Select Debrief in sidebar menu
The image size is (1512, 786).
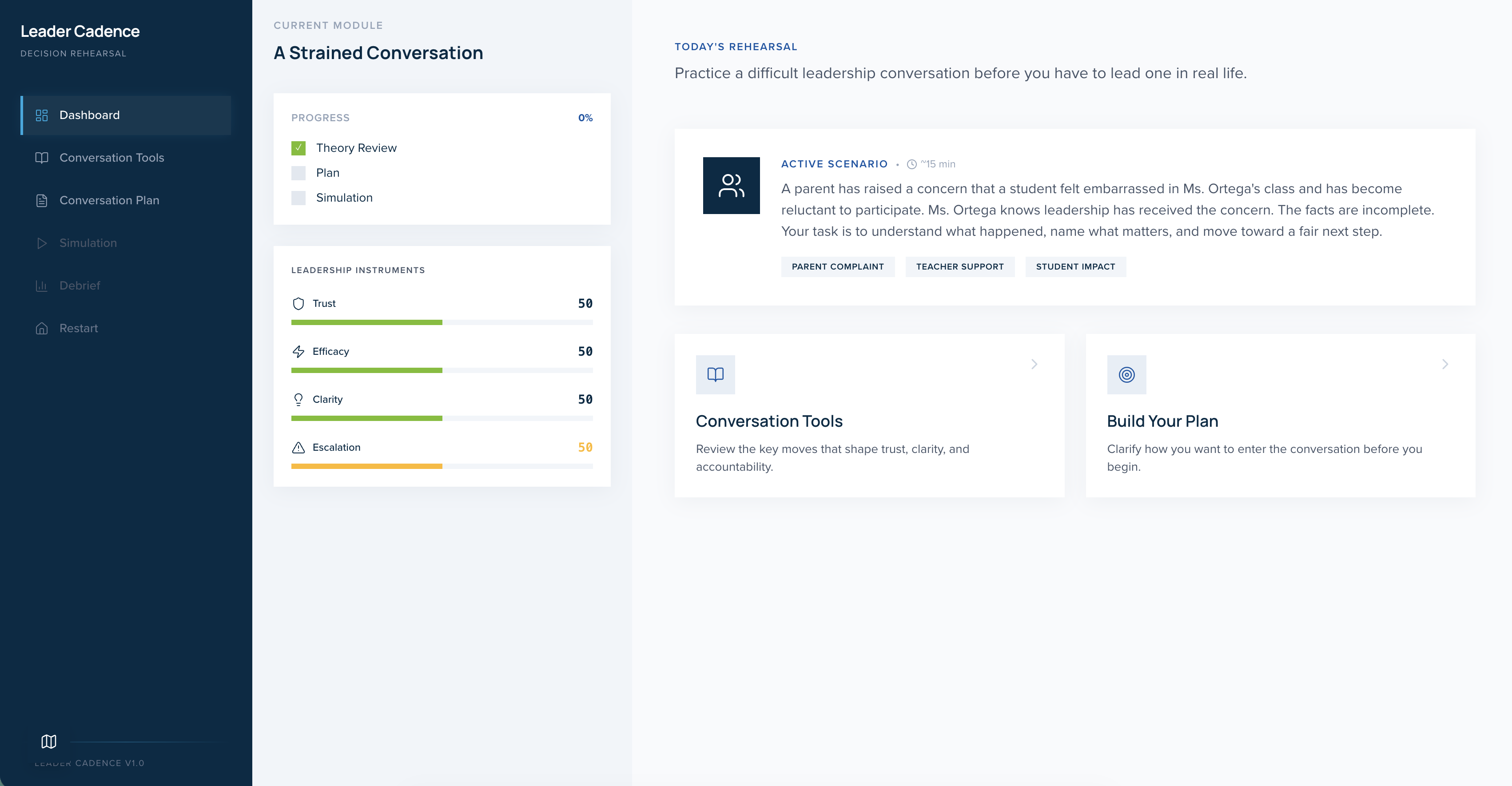coord(126,286)
